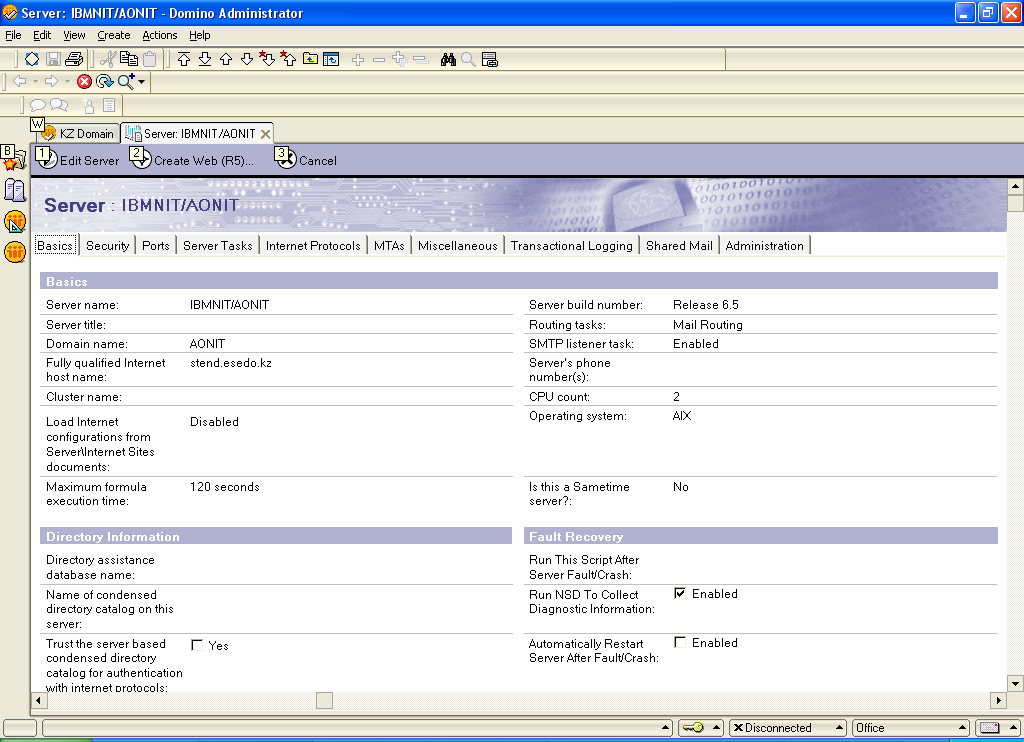Click the Navigate next down arrow icon
The height and width of the screenshot is (742, 1024).
tap(247, 59)
